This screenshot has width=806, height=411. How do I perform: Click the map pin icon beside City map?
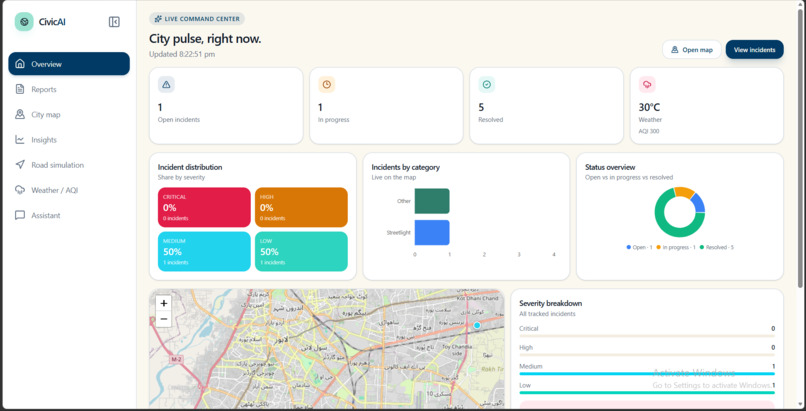(x=20, y=114)
